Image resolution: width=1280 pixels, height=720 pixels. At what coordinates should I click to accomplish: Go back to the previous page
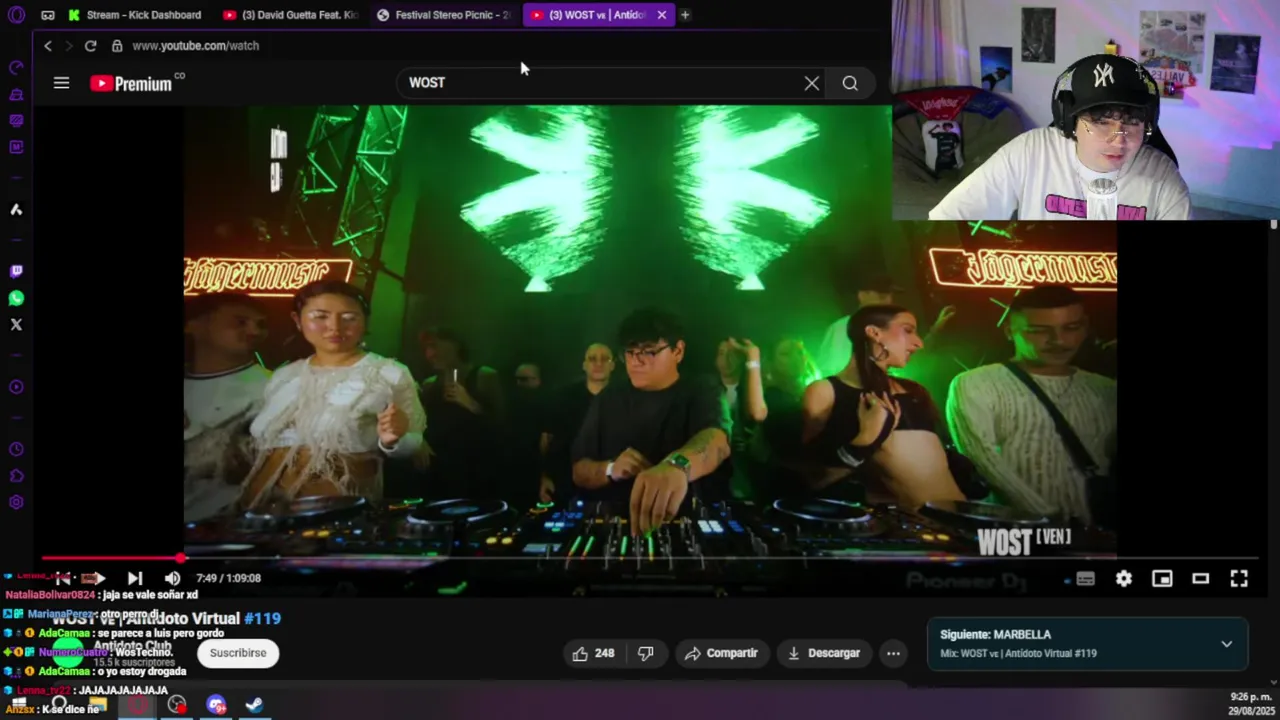pos(47,46)
